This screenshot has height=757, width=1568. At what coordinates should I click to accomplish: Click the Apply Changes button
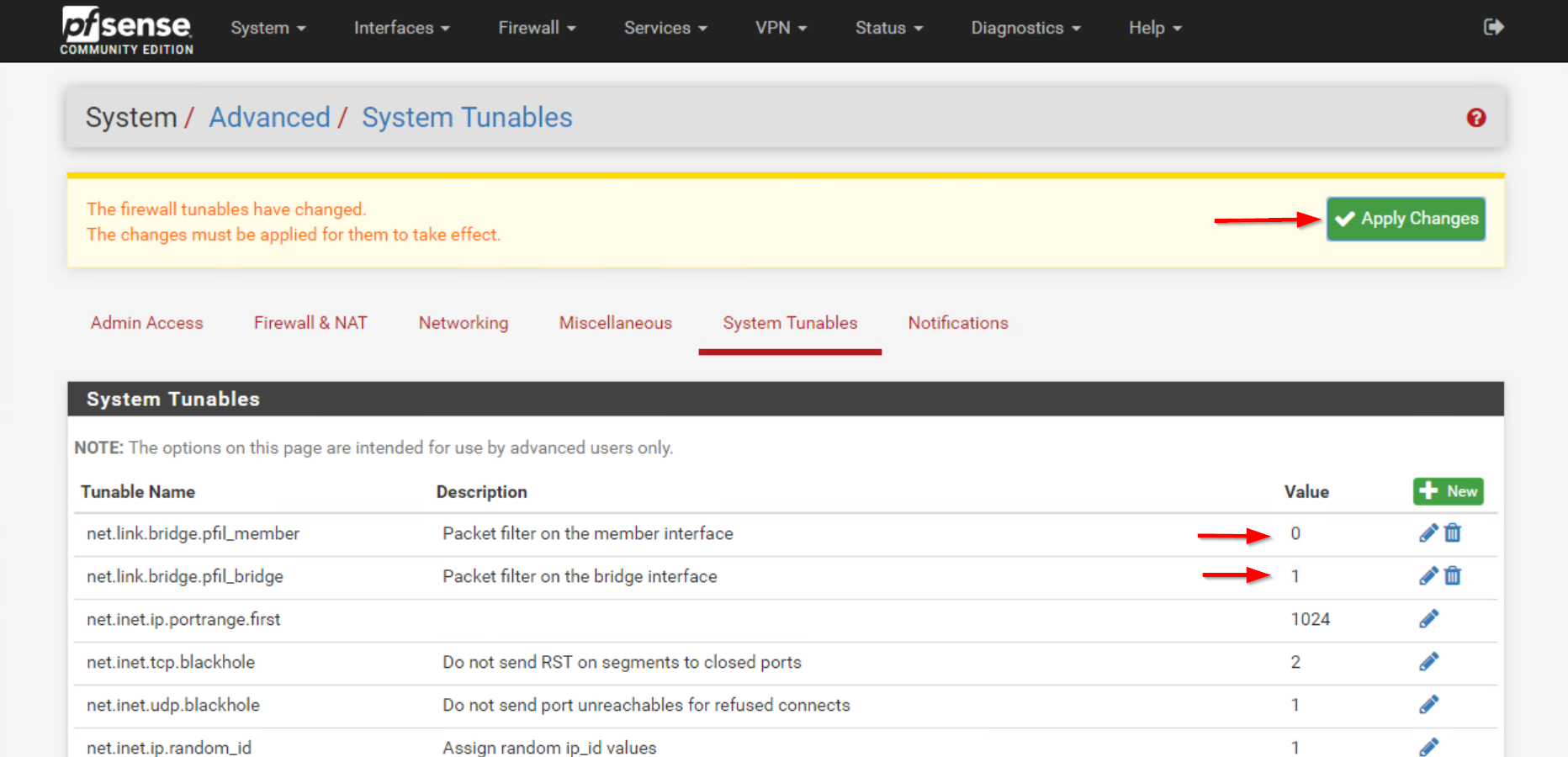1405,219
